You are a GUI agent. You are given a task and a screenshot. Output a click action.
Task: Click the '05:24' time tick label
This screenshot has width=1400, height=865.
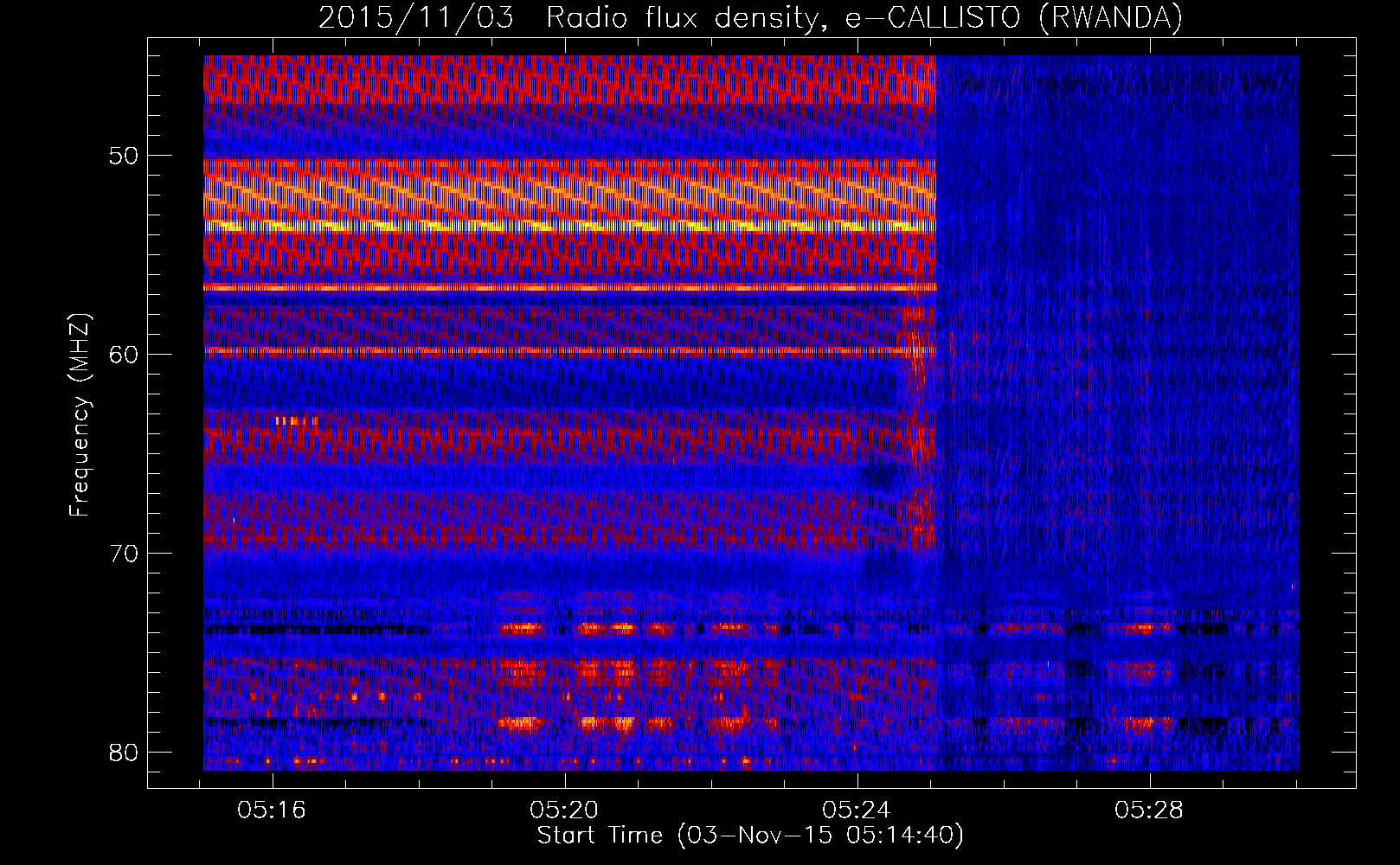(x=857, y=811)
